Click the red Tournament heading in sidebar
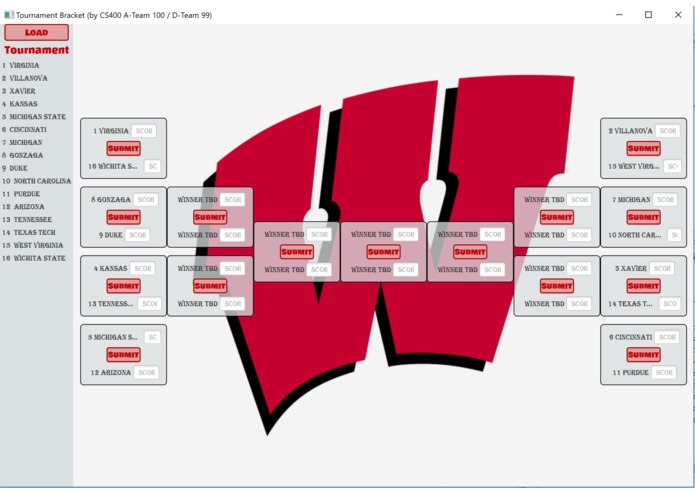This screenshot has width=695, height=494. [36, 50]
